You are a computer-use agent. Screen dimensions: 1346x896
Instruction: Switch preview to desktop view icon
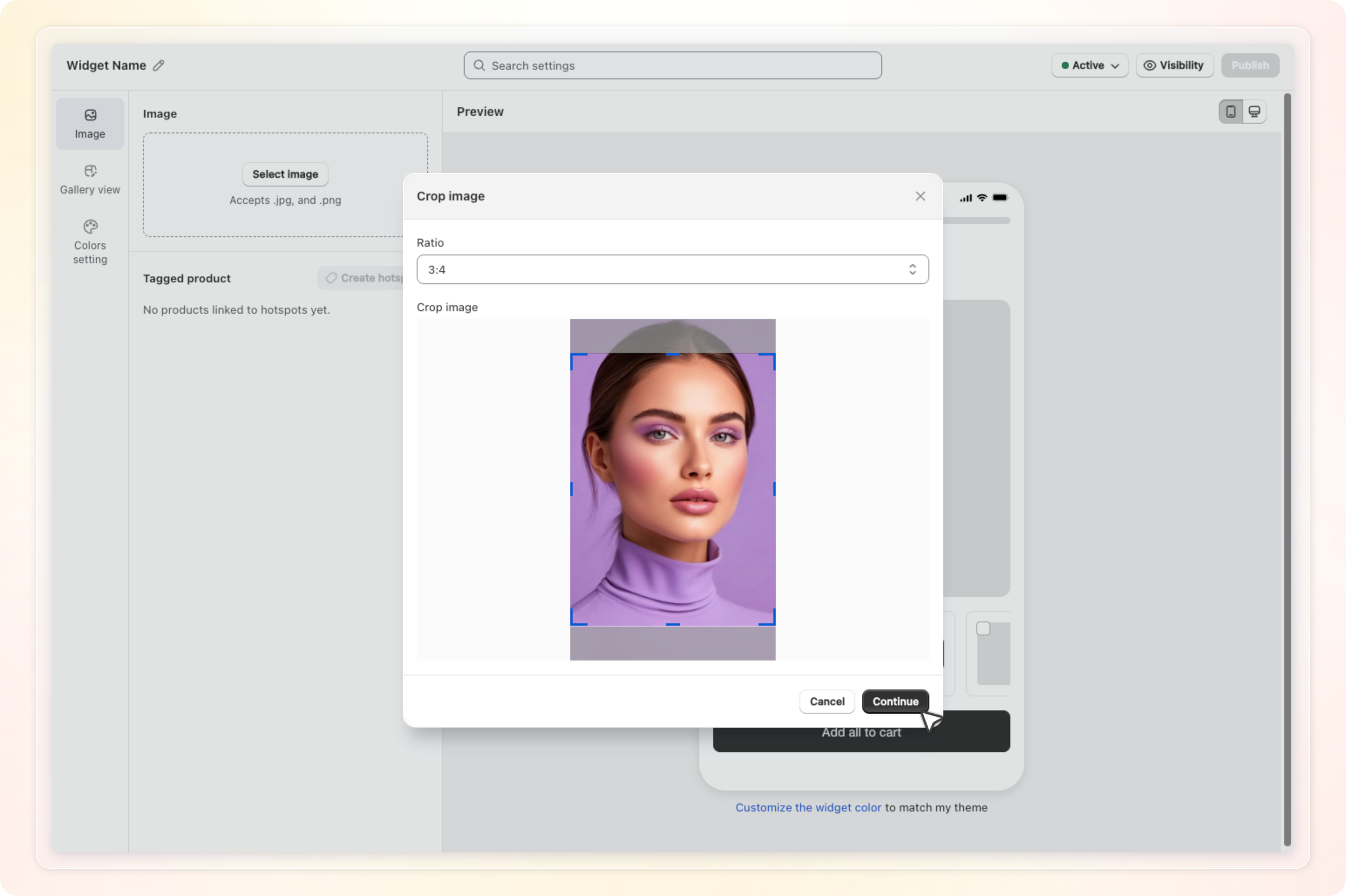tap(1254, 112)
